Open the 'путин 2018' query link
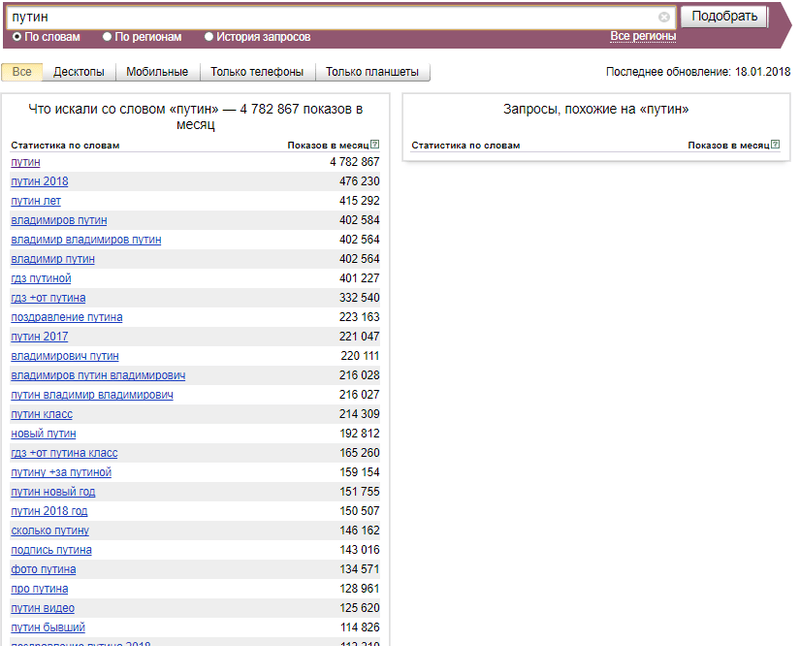 pyautogui.click(x=40, y=181)
